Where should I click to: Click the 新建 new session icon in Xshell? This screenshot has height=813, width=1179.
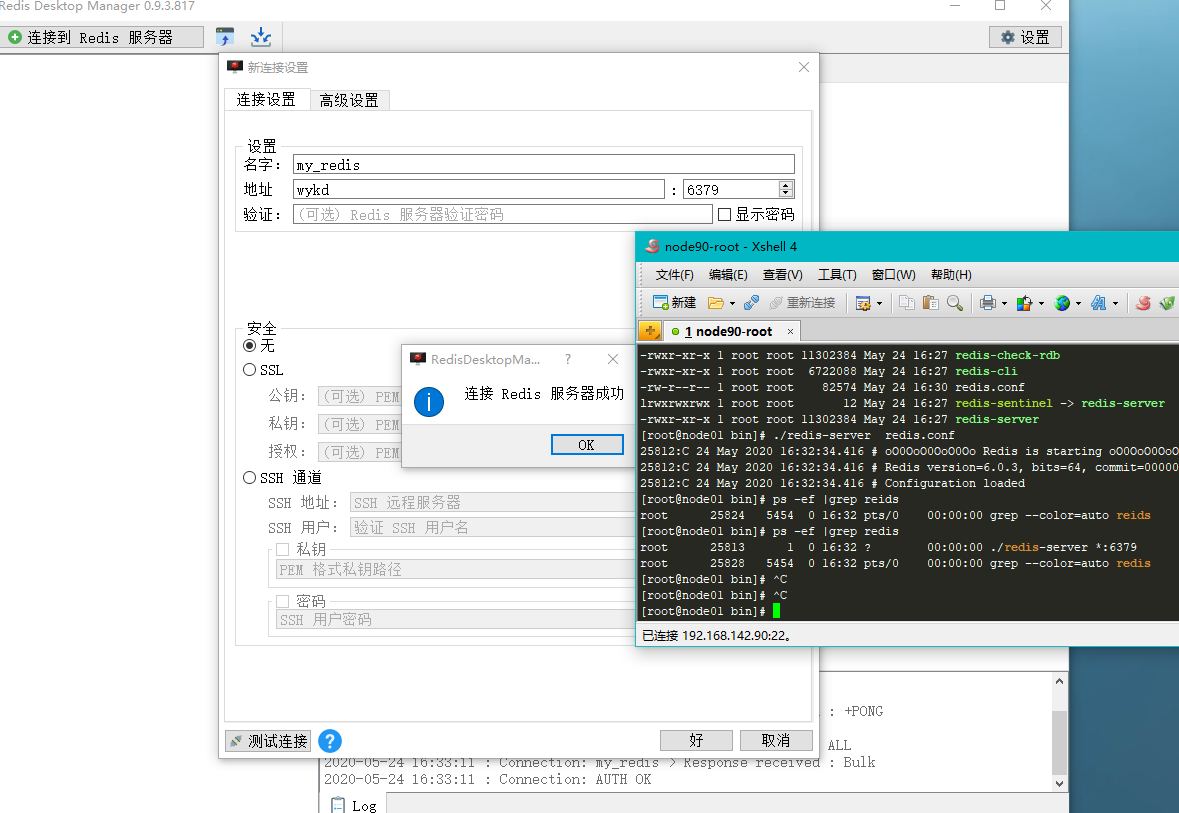pos(674,302)
